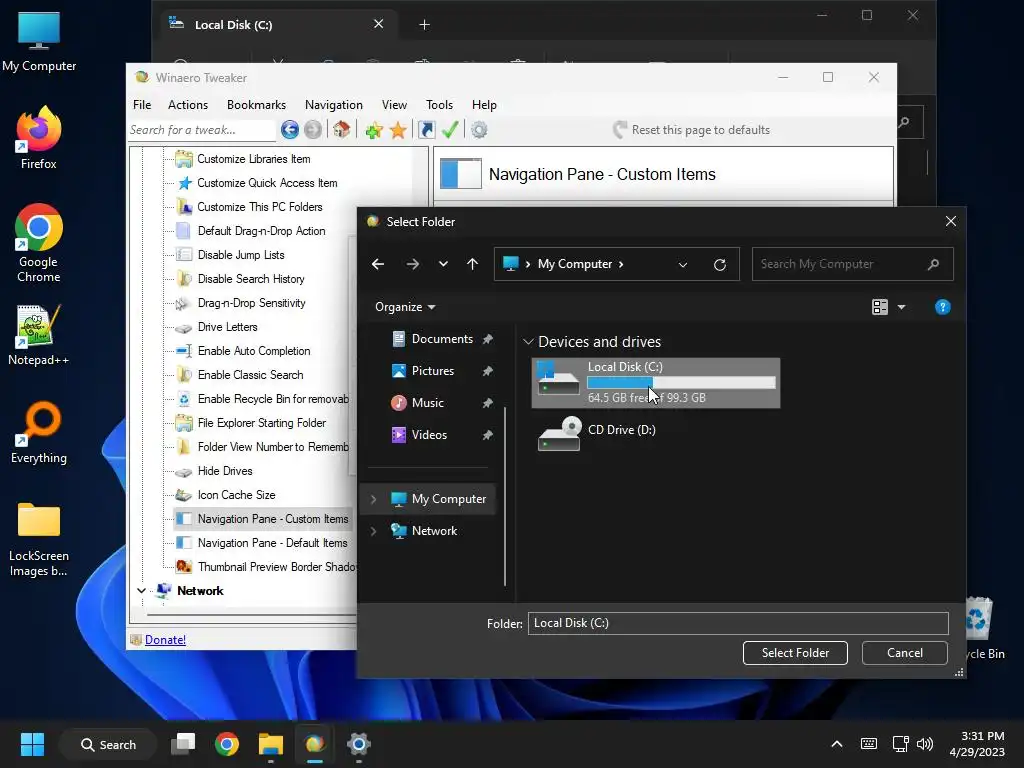Go to Winaero Tweaker home page icon
The height and width of the screenshot is (768, 1024).
[342, 130]
